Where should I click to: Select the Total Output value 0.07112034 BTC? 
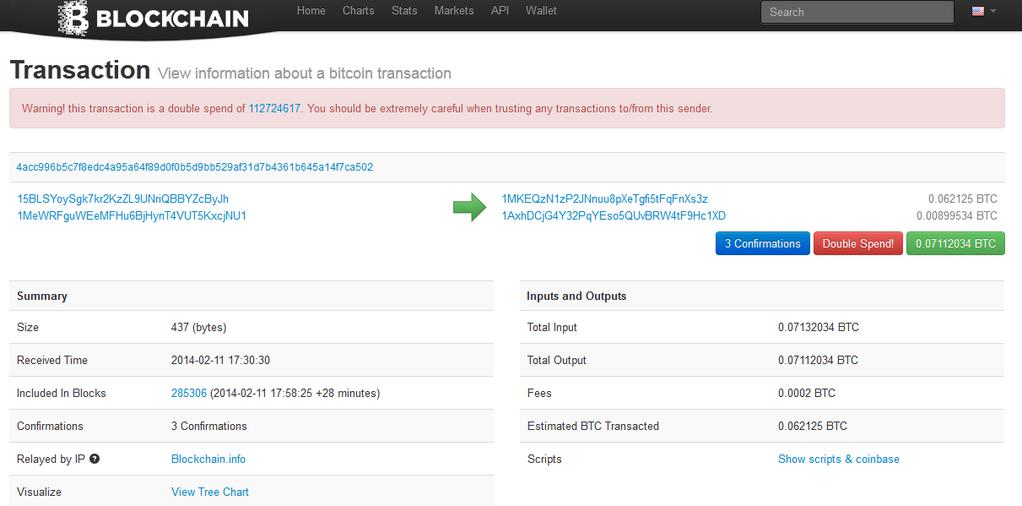tap(818, 360)
